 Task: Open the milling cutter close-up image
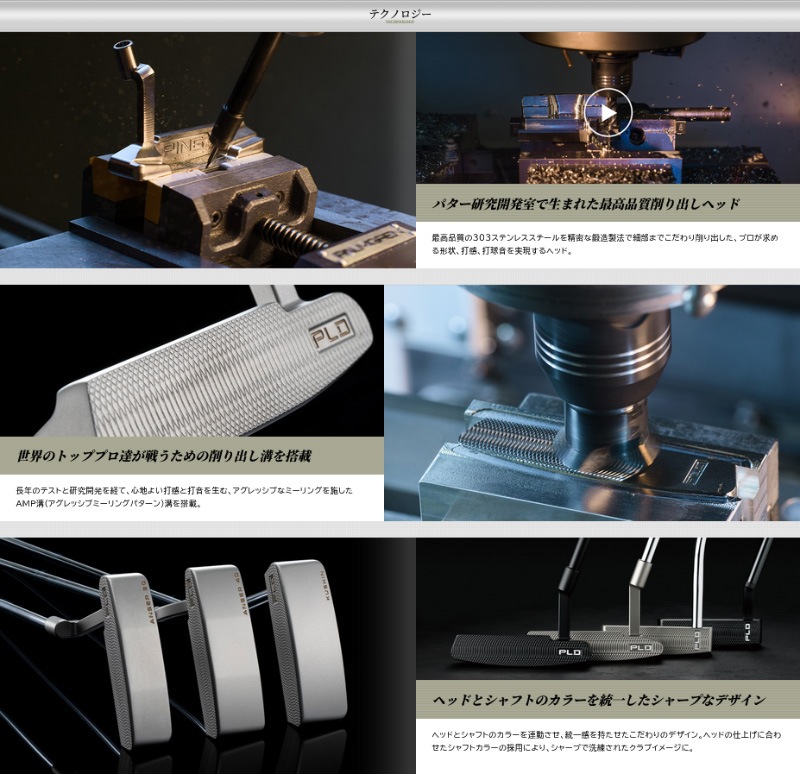[592, 402]
